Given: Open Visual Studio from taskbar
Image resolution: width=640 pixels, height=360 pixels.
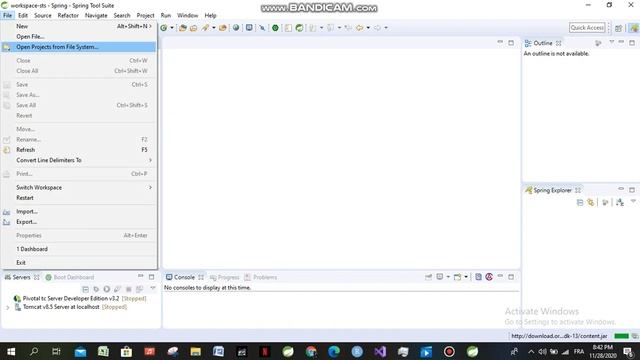Looking at the screenshot, I should [x=380, y=351].
